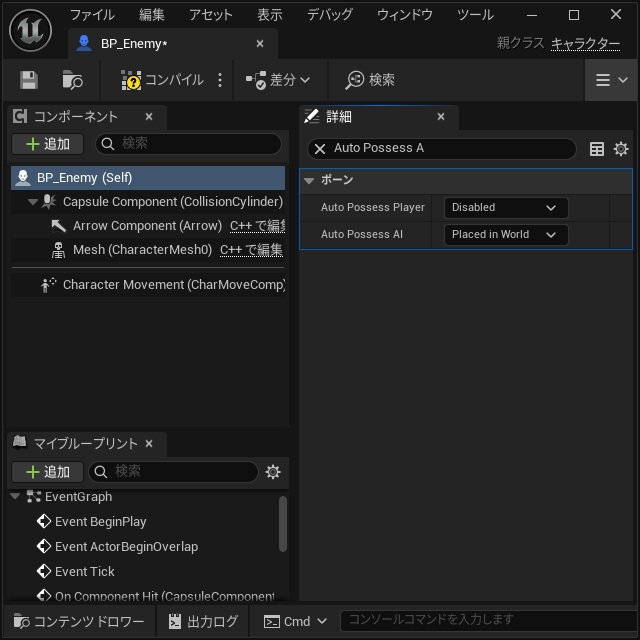Open the キャラクター parent class link

(585, 43)
